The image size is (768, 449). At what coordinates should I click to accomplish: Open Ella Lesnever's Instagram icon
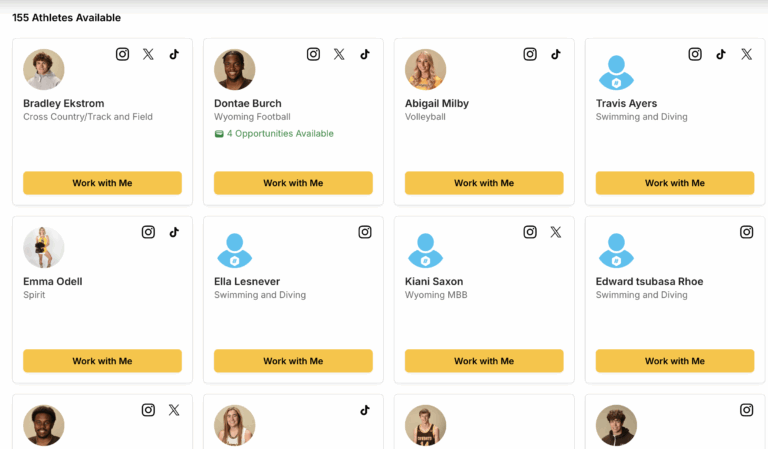(x=365, y=232)
